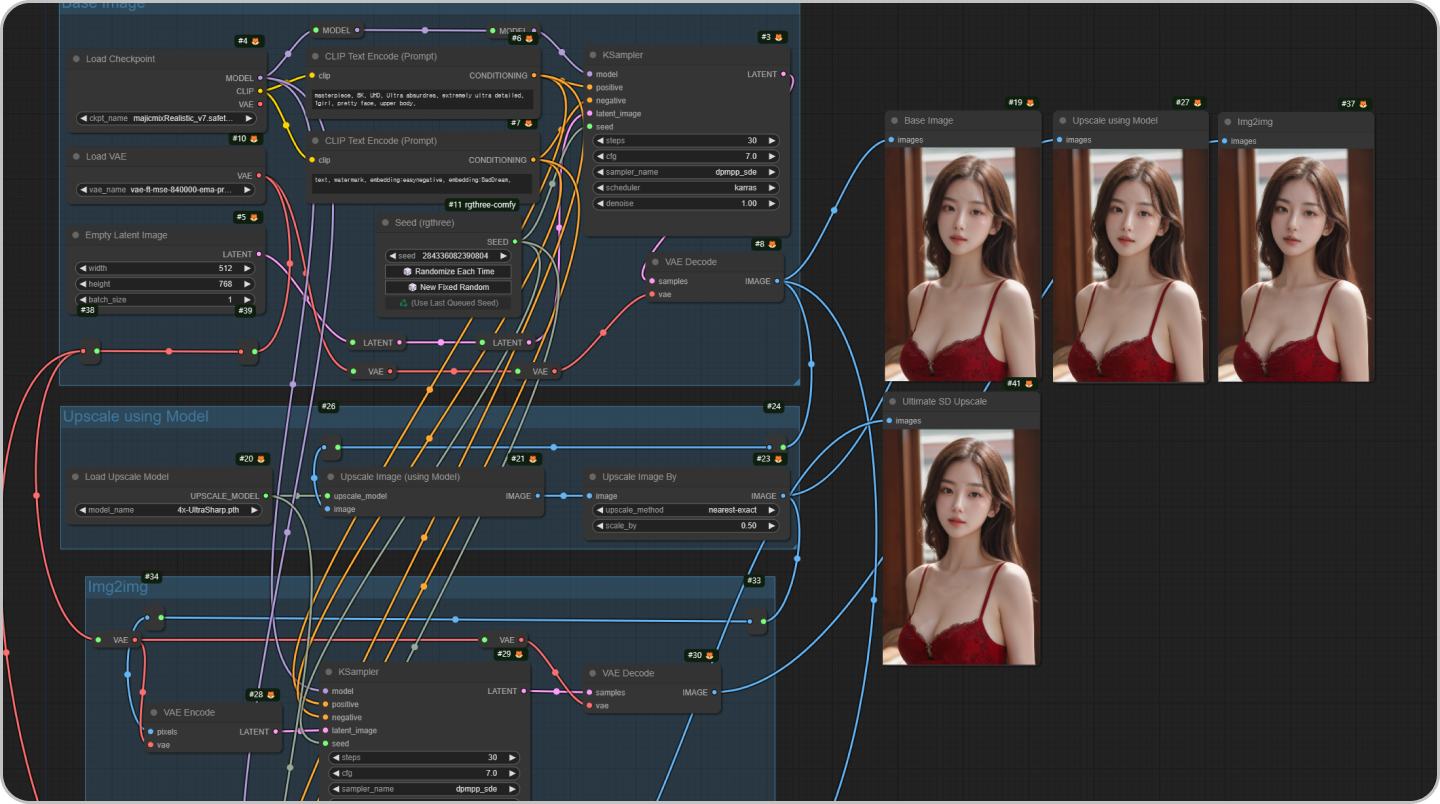The image size is (1440, 804).
Task: Collapse the Load Checkpoint node via its title dot
Action: 76,59
